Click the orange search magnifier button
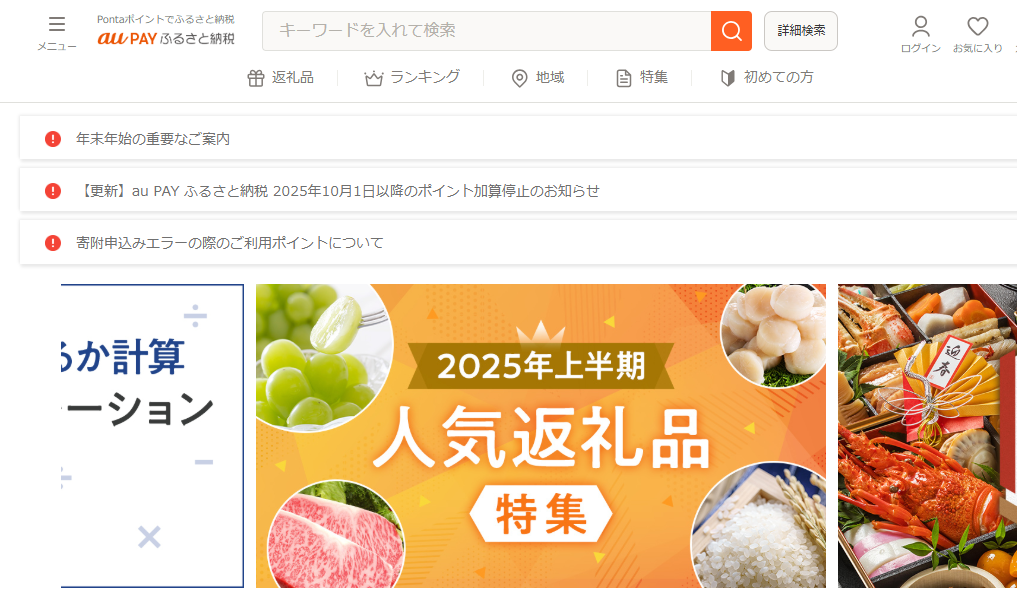This screenshot has width=1017, height=595. (731, 30)
